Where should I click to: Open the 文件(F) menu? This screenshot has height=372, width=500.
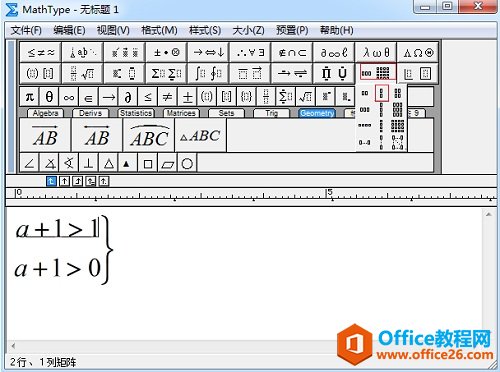[x=26, y=31]
